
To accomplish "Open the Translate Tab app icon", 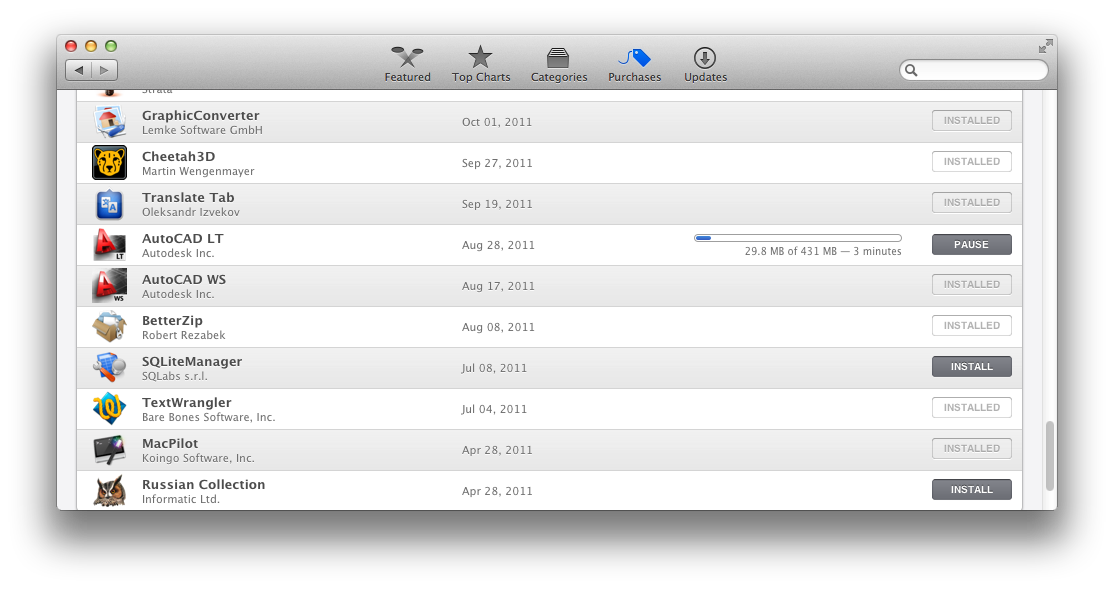I will click(x=109, y=204).
